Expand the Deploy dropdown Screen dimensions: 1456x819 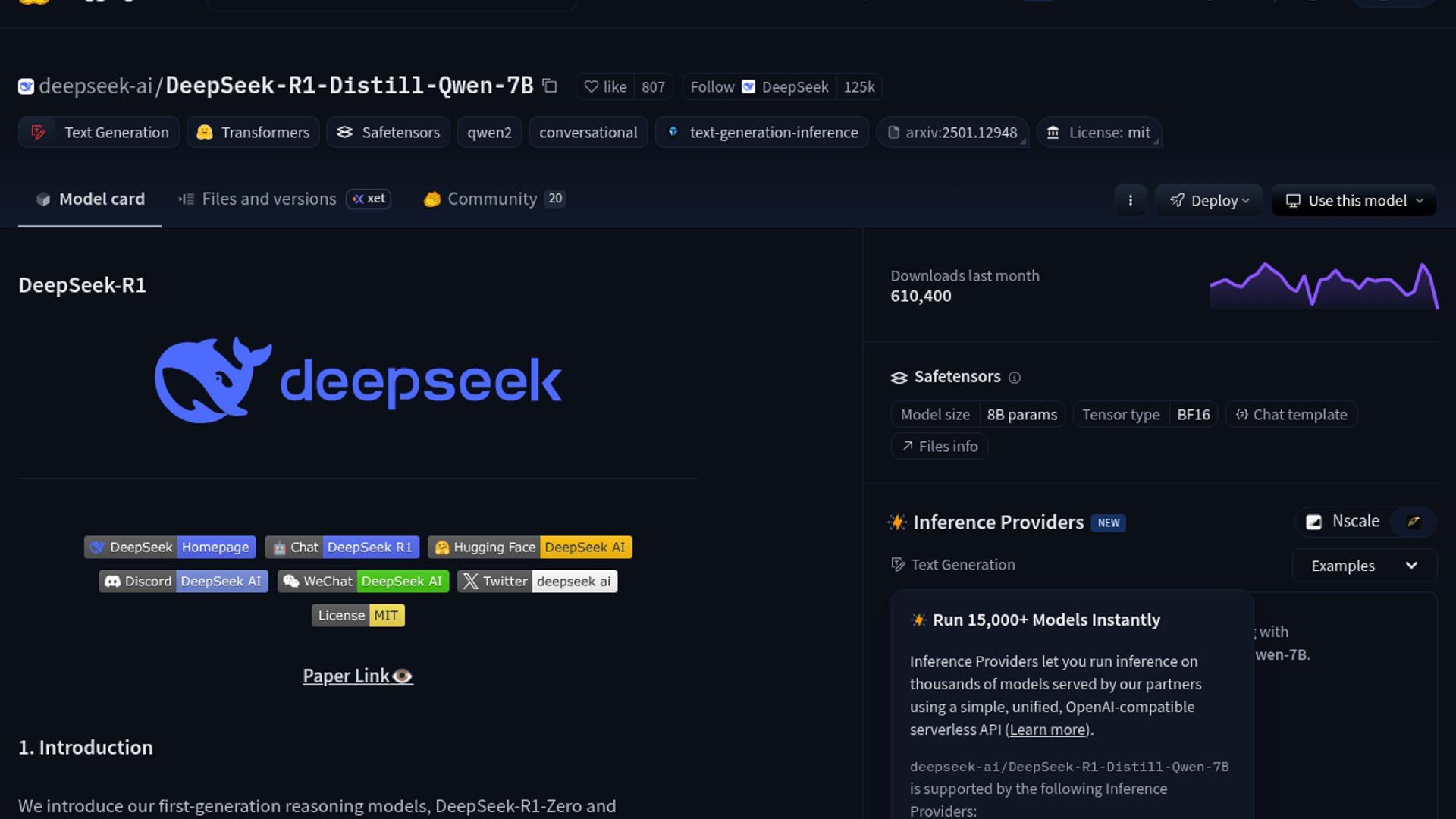[x=1209, y=201]
